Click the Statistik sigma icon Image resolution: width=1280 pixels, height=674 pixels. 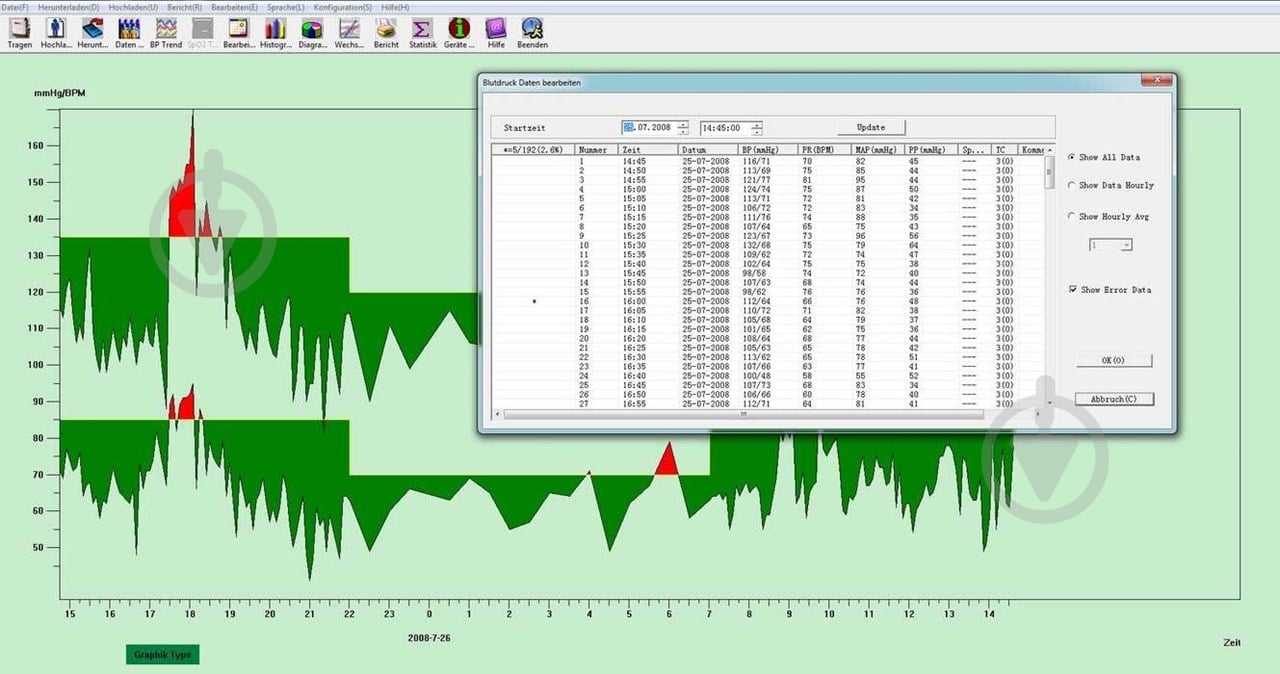click(422, 30)
